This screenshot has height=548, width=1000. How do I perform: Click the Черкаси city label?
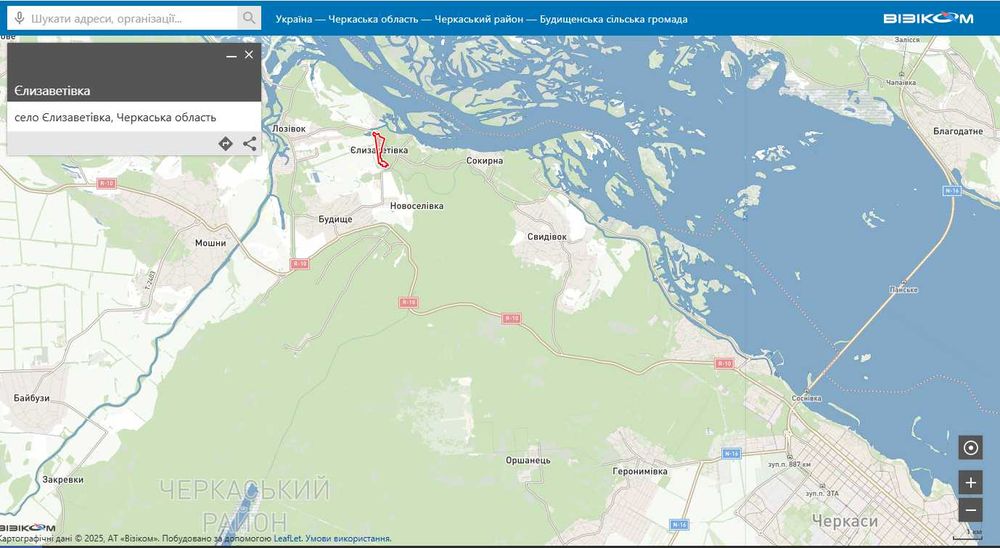[x=844, y=522]
